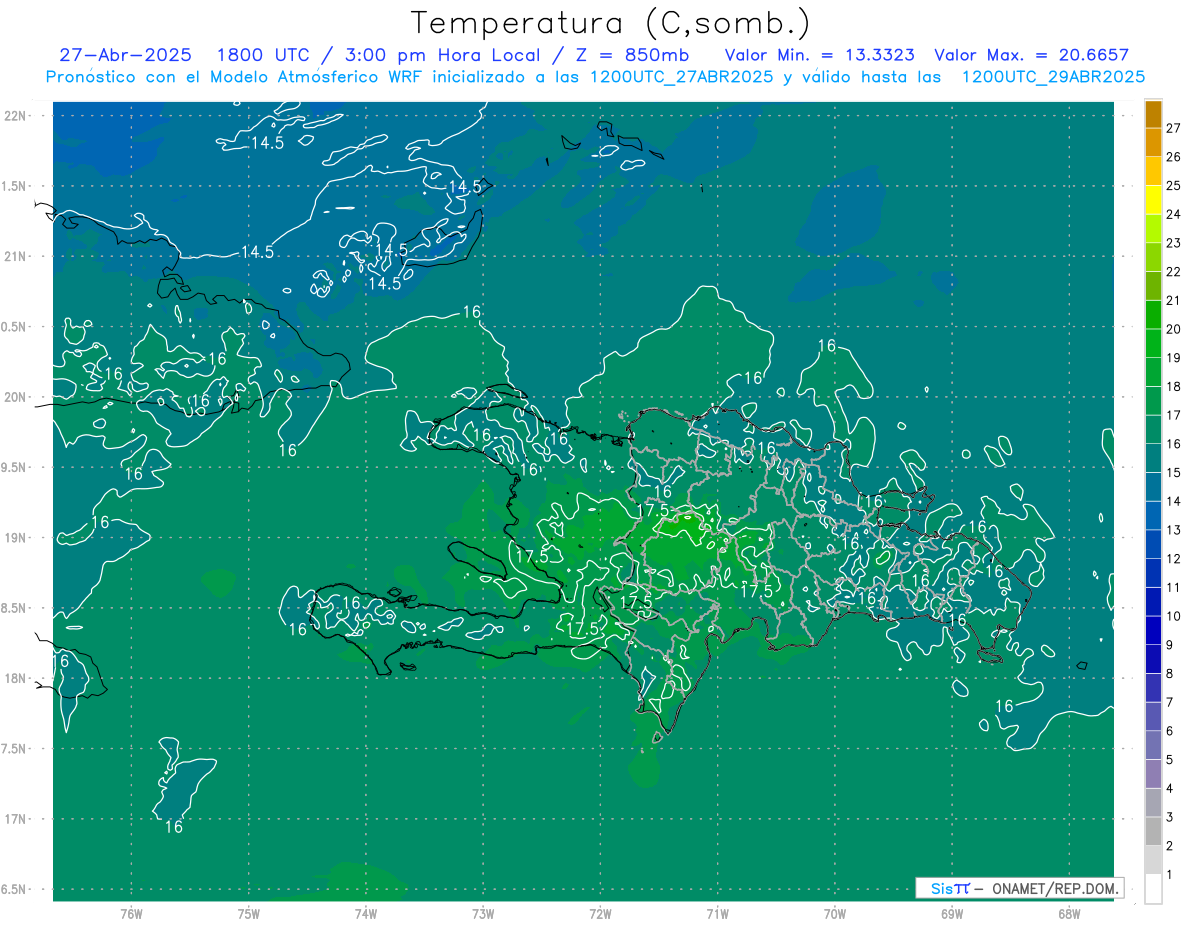
Task: Click the colorbar scale label "1"
Action: (x=1169, y=875)
